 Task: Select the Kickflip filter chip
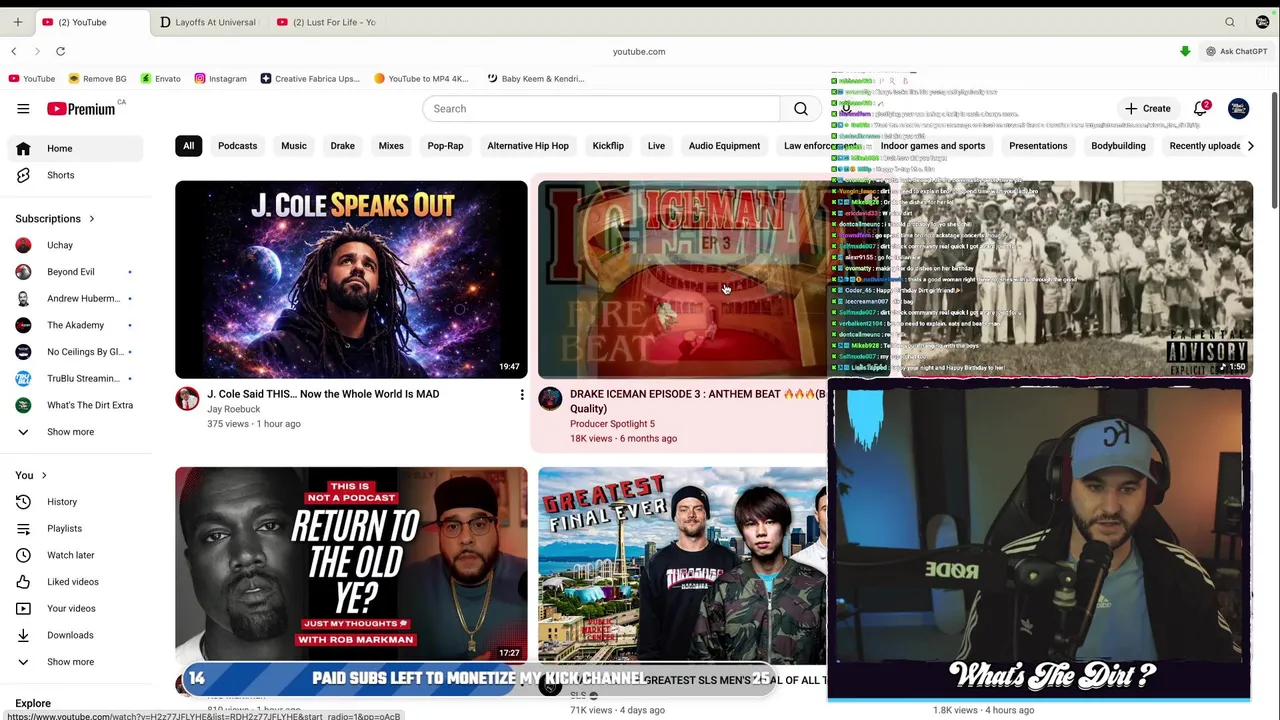click(608, 146)
